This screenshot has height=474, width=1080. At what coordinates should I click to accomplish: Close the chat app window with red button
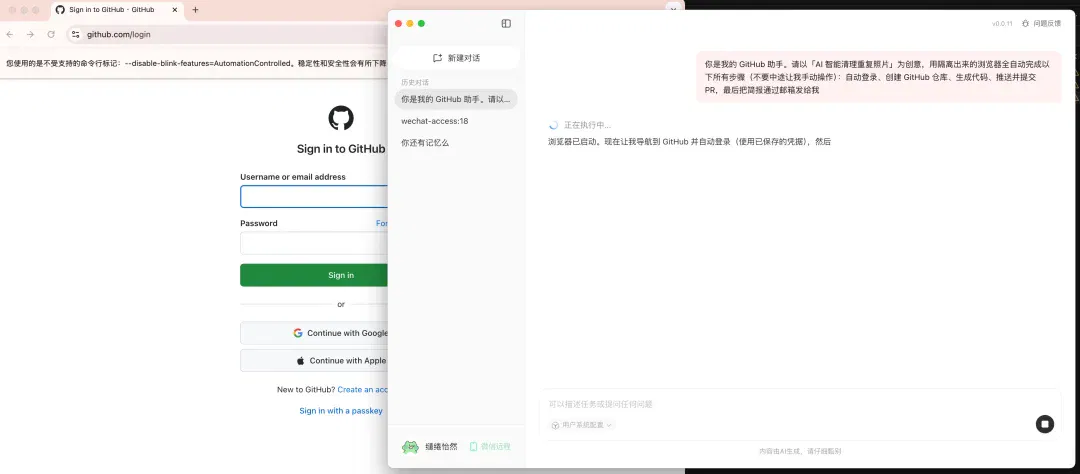pyautogui.click(x=398, y=23)
